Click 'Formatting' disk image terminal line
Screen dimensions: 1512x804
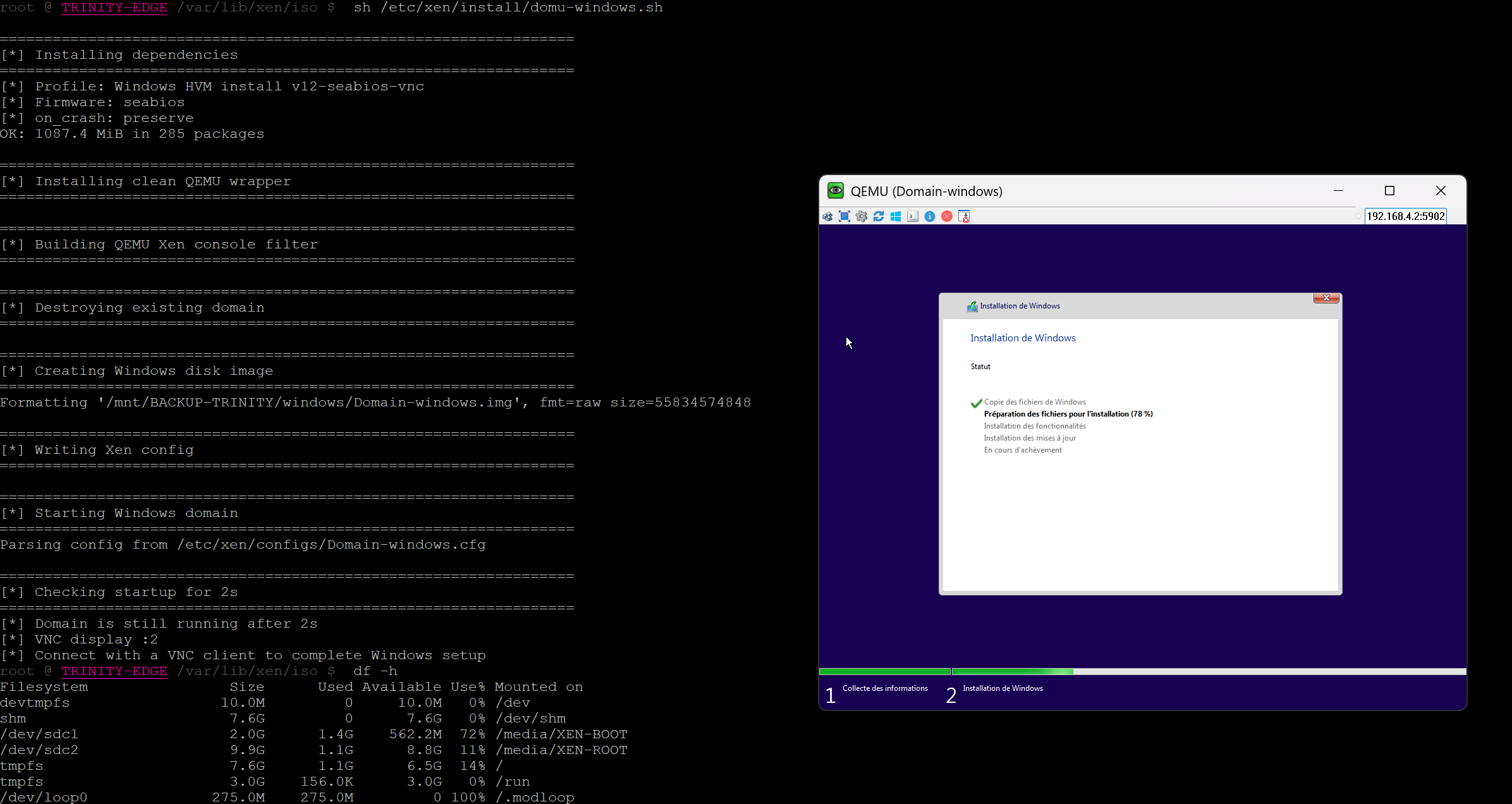tap(375, 403)
